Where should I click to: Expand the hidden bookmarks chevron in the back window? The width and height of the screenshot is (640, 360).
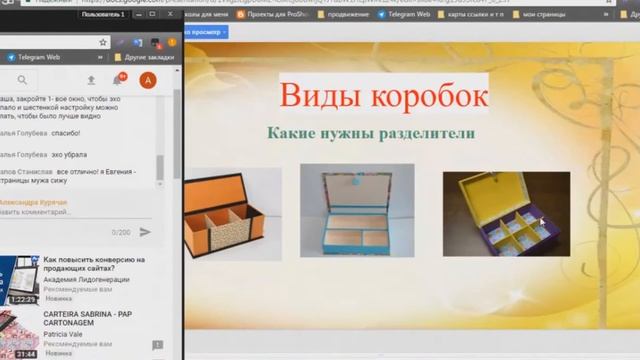(x=606, y=14)
